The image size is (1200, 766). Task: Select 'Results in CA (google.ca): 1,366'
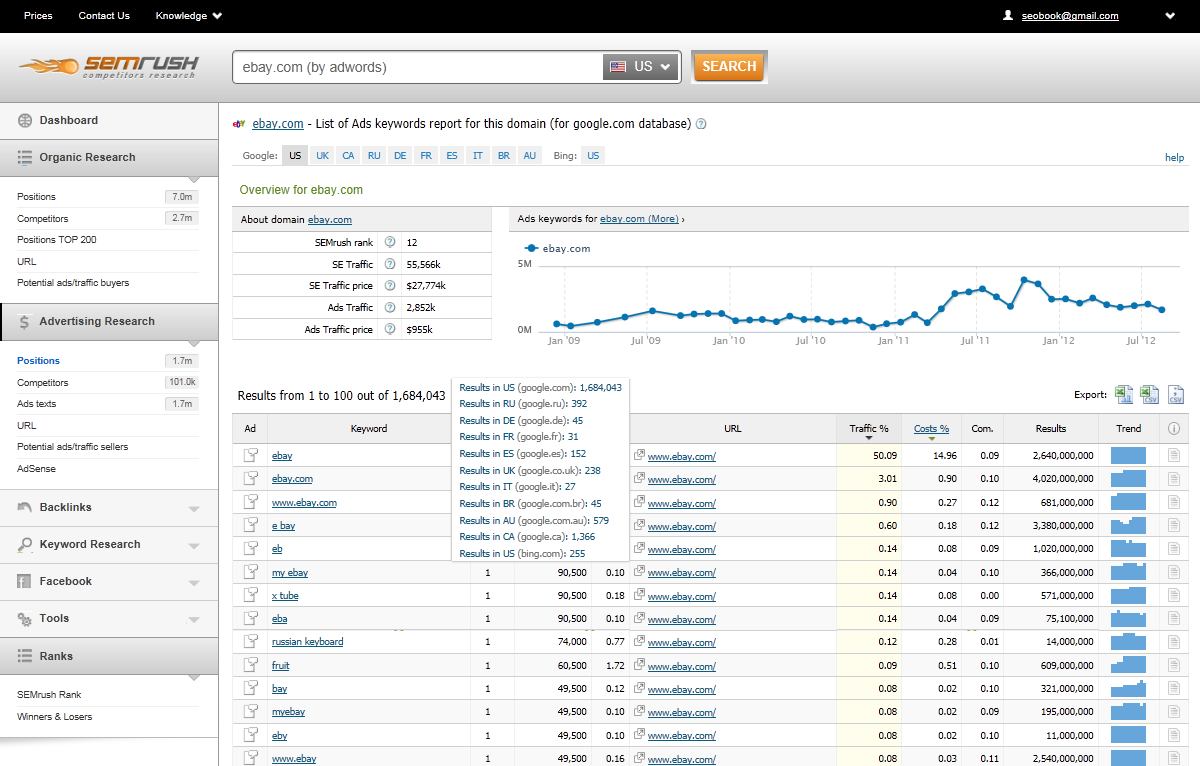(527, 537)
